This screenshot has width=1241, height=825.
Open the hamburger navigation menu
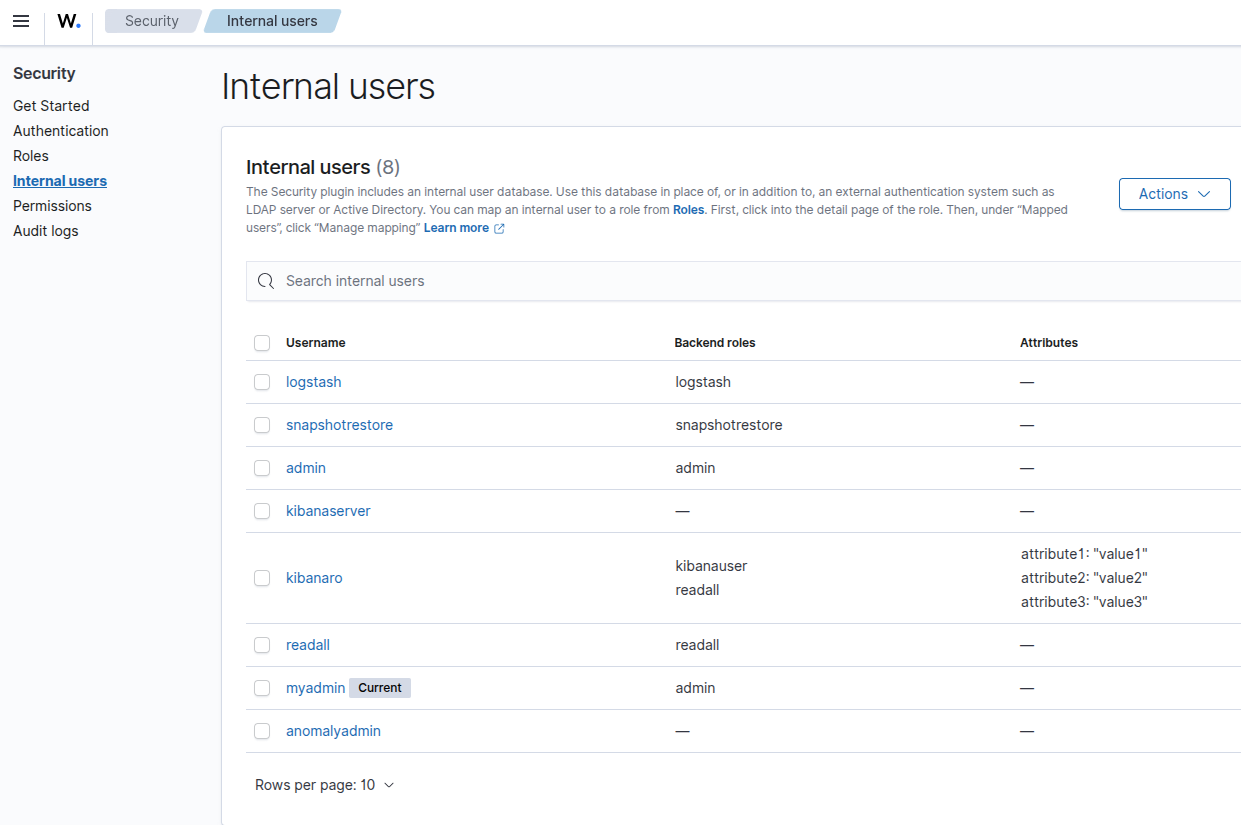[x=21, y=21]
